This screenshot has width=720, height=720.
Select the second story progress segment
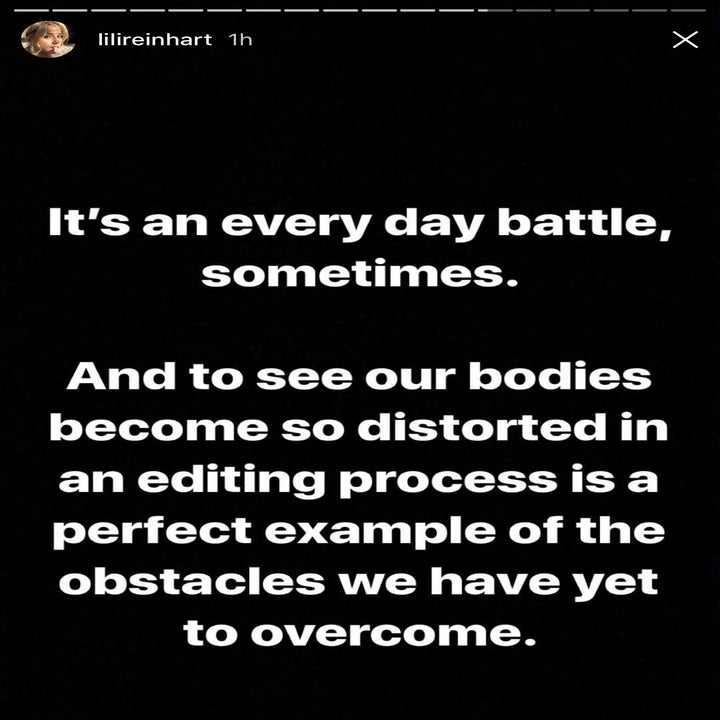(70, 10)
